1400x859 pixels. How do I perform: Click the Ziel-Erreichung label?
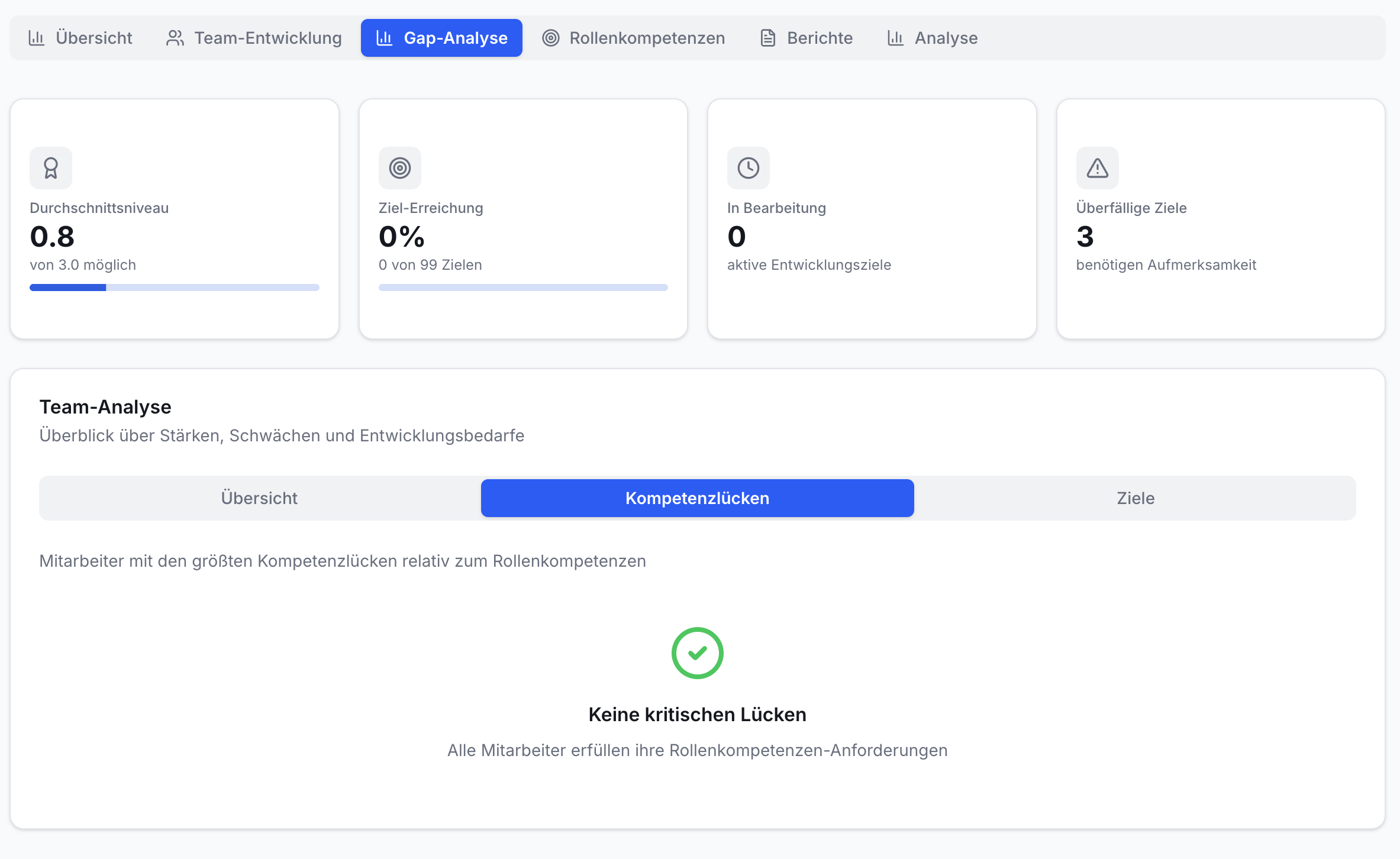click(431, 208)
